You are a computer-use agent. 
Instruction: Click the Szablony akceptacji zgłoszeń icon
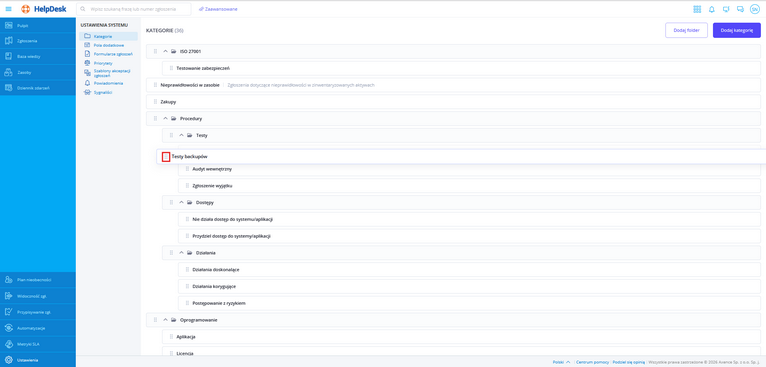pos(87,72)
